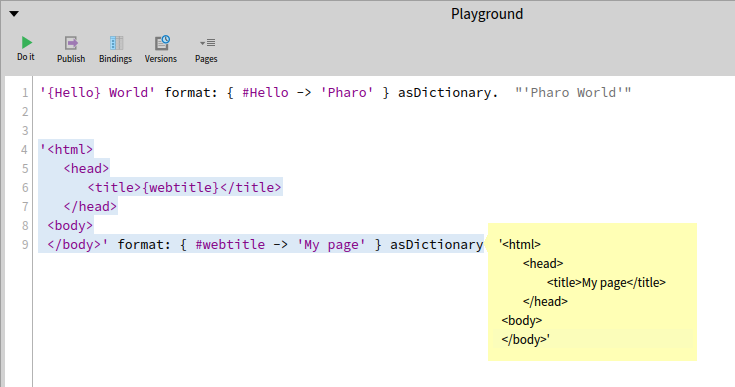Click <body> on editor line 8
The image size is (735, 387).
(70, 226)
